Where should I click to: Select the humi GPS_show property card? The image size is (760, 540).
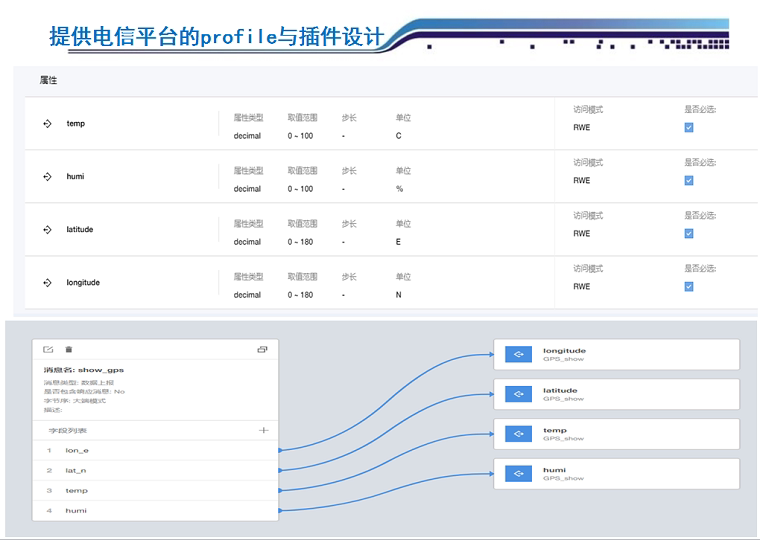(617, 474)
